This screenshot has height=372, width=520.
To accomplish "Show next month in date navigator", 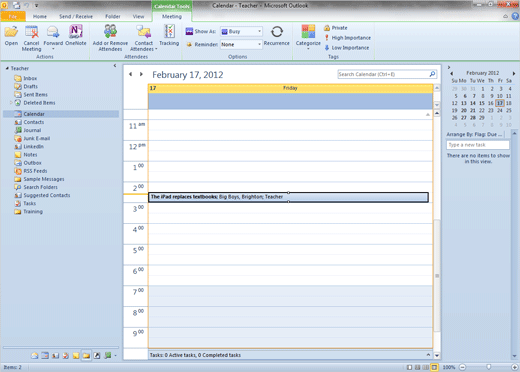I will 514,73.
